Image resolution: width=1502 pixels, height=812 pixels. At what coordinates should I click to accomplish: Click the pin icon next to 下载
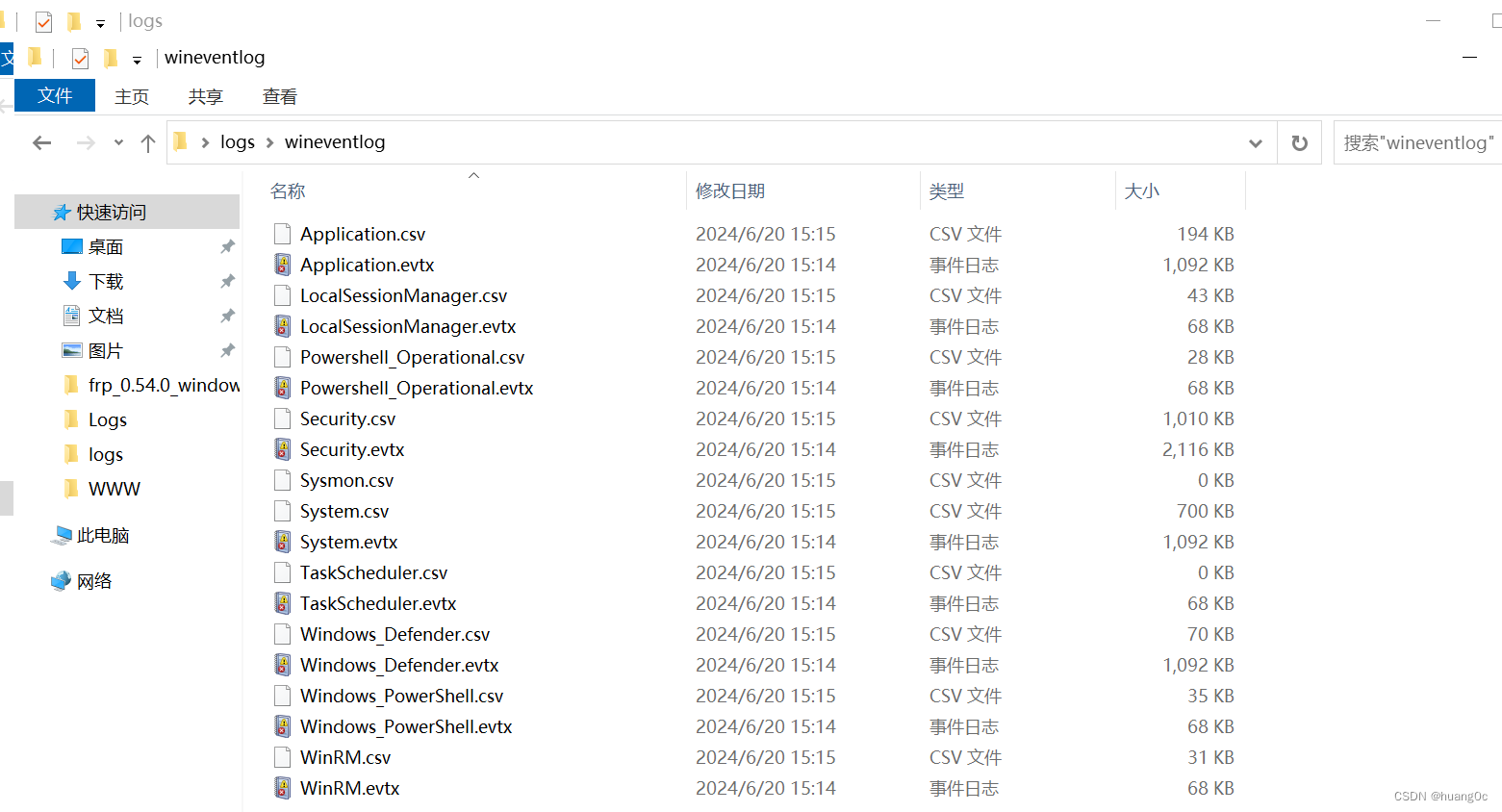point(227,282)
